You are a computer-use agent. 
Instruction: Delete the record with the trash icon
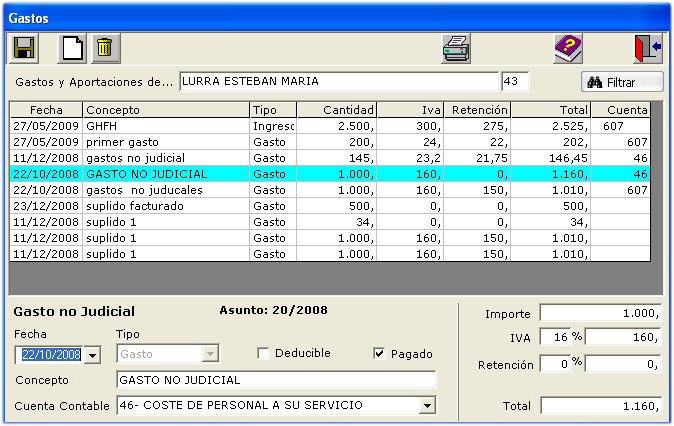click(x=104, y=48)
